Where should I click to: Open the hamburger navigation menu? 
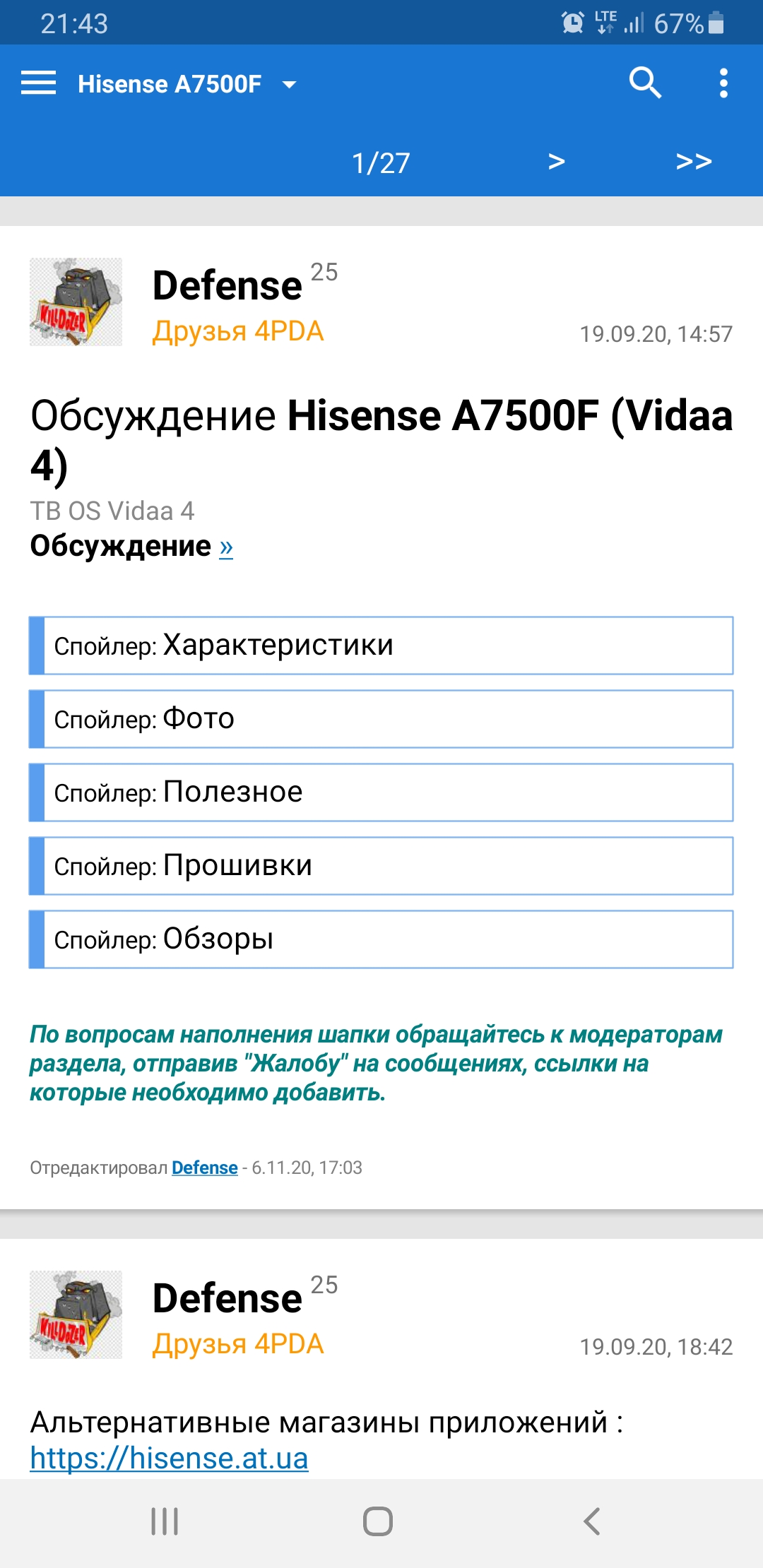tap(39, 83)
